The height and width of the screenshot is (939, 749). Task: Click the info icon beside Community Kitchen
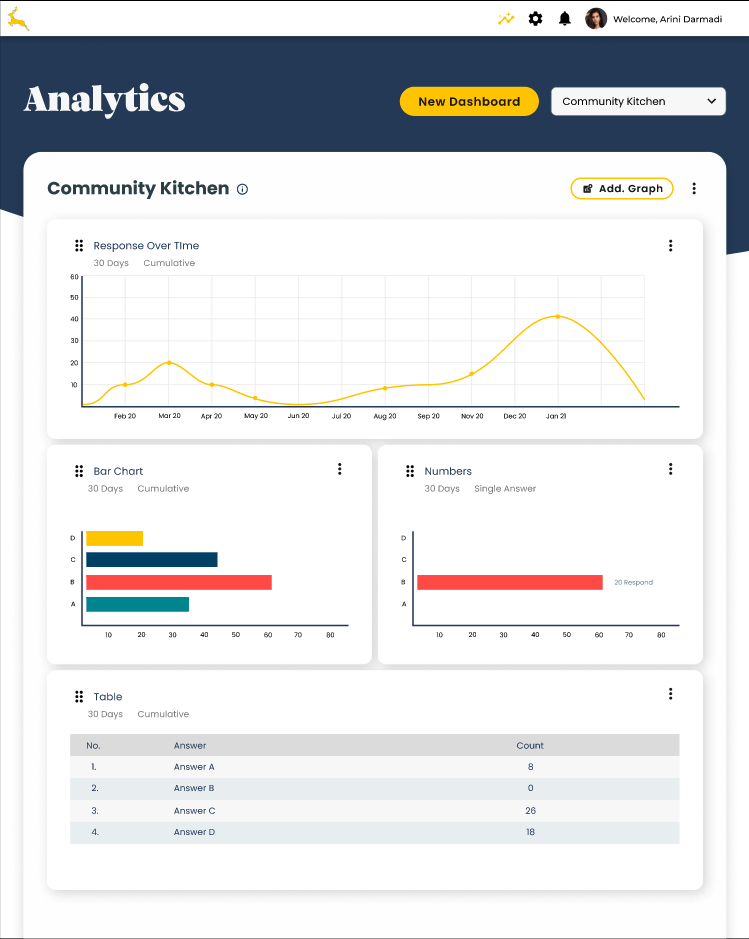pyautogui.click(x=242, y=189)
